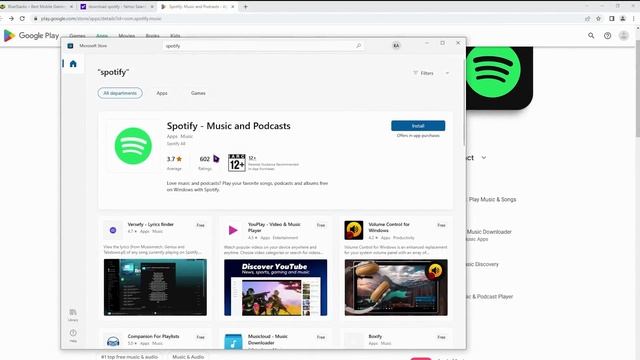This screenshot has height=360, width=640.
Task: Go forward in Chrome navigation
Action: tap(11, 18)
